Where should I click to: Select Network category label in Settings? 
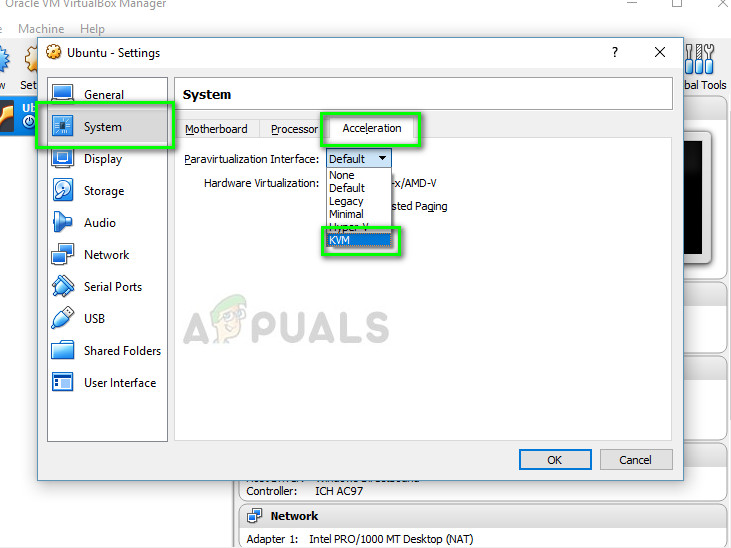click(107, 255)
